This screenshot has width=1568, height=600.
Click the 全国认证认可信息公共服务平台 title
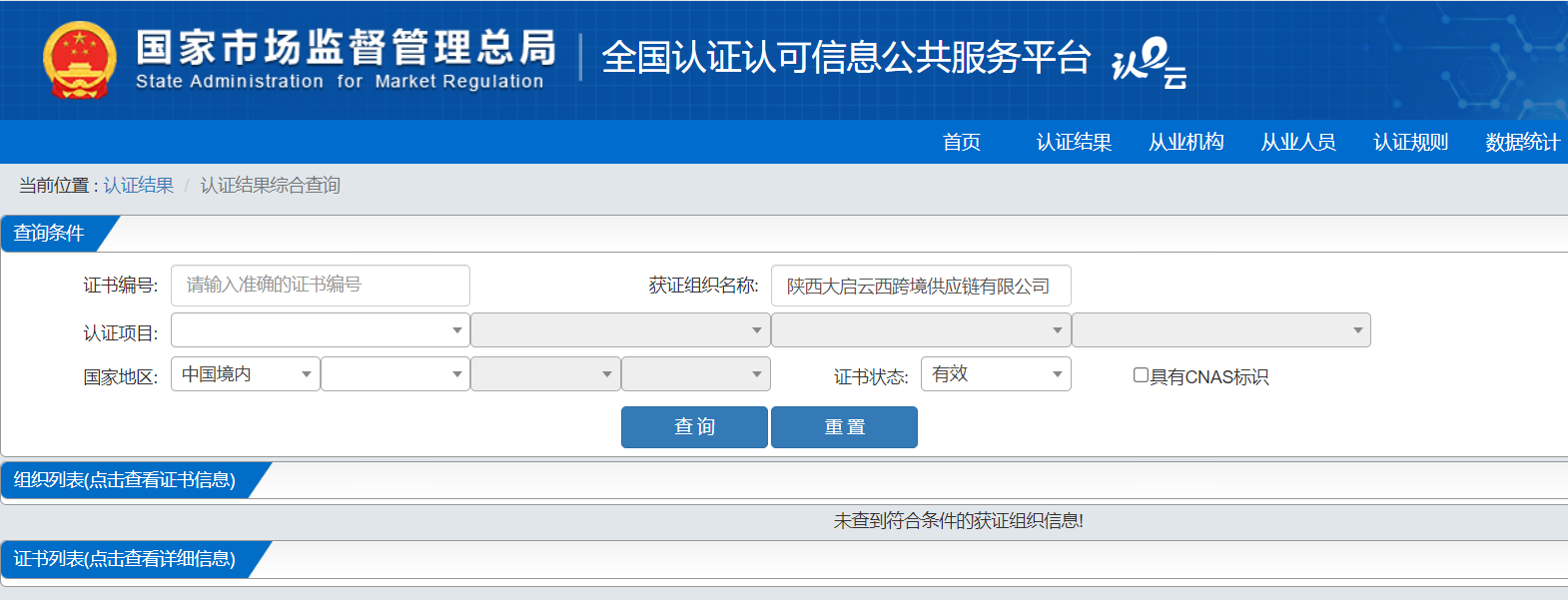pos(846,58)
